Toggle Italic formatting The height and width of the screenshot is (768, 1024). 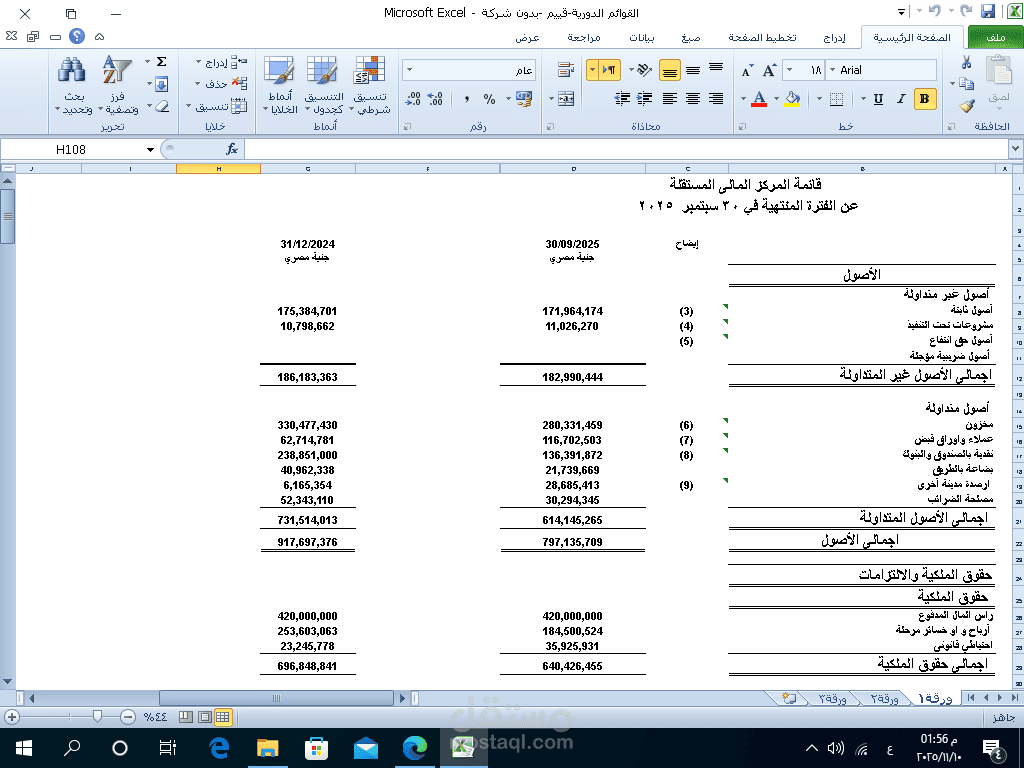901,99
